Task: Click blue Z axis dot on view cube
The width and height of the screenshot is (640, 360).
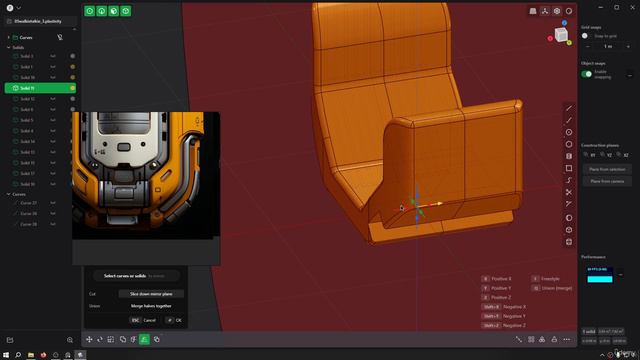Action: pyautogui.click(x=564, y=23)
